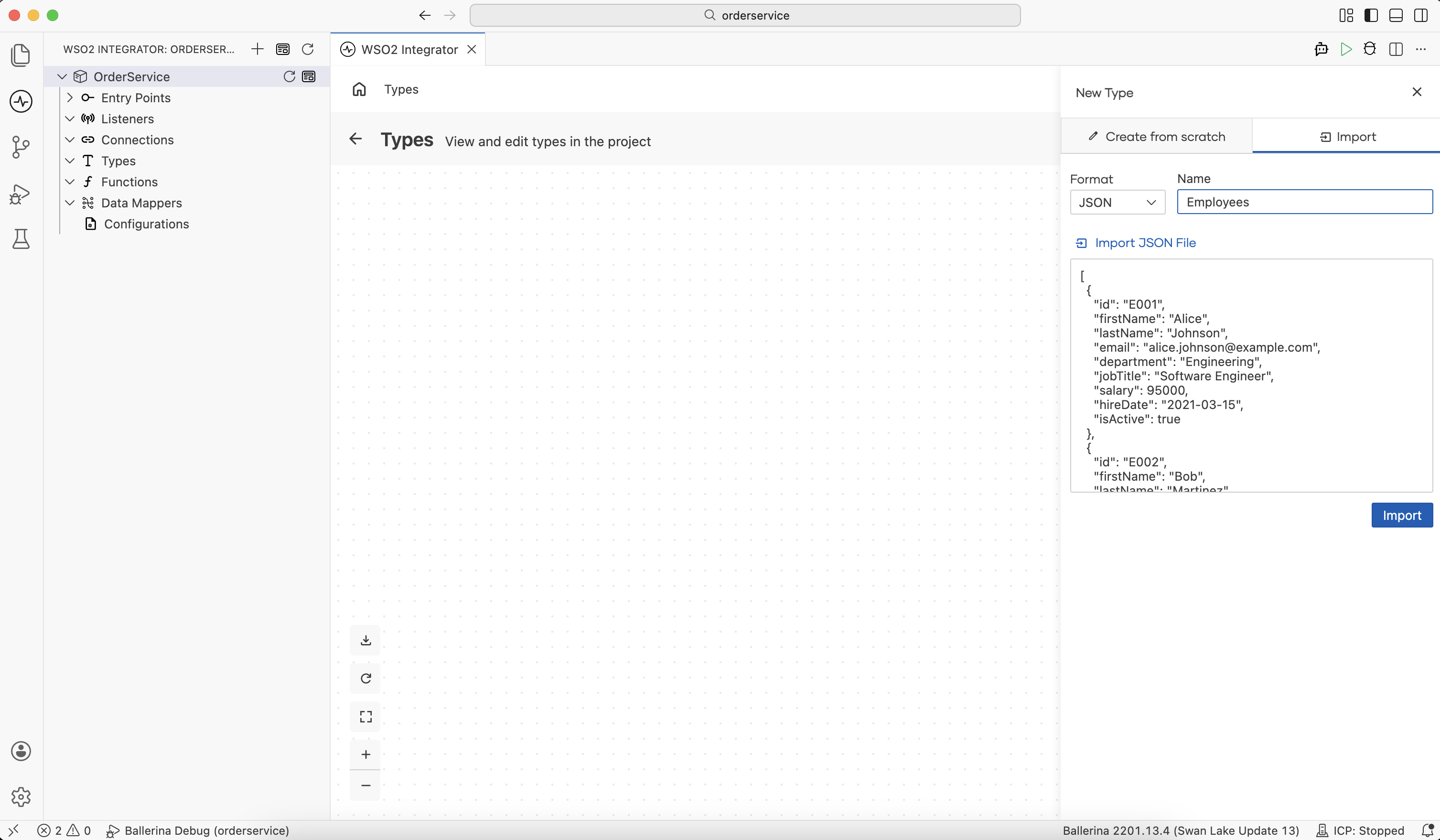Refresh the OrderService project row
Viewport: 1440px width, 840px height.
click(x=289, y=76)
